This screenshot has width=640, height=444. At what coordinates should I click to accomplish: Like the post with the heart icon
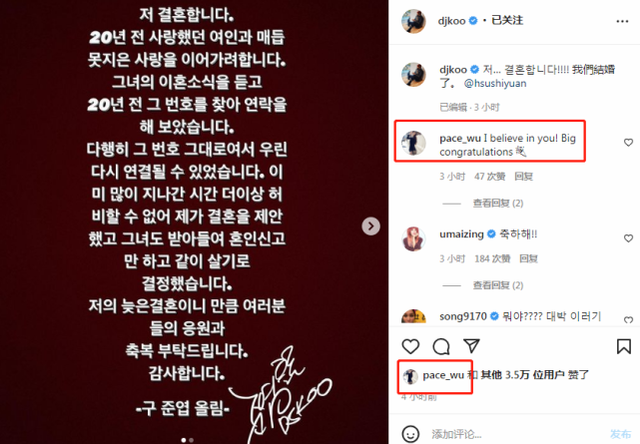pyautogui.click(x=411, y=346)
